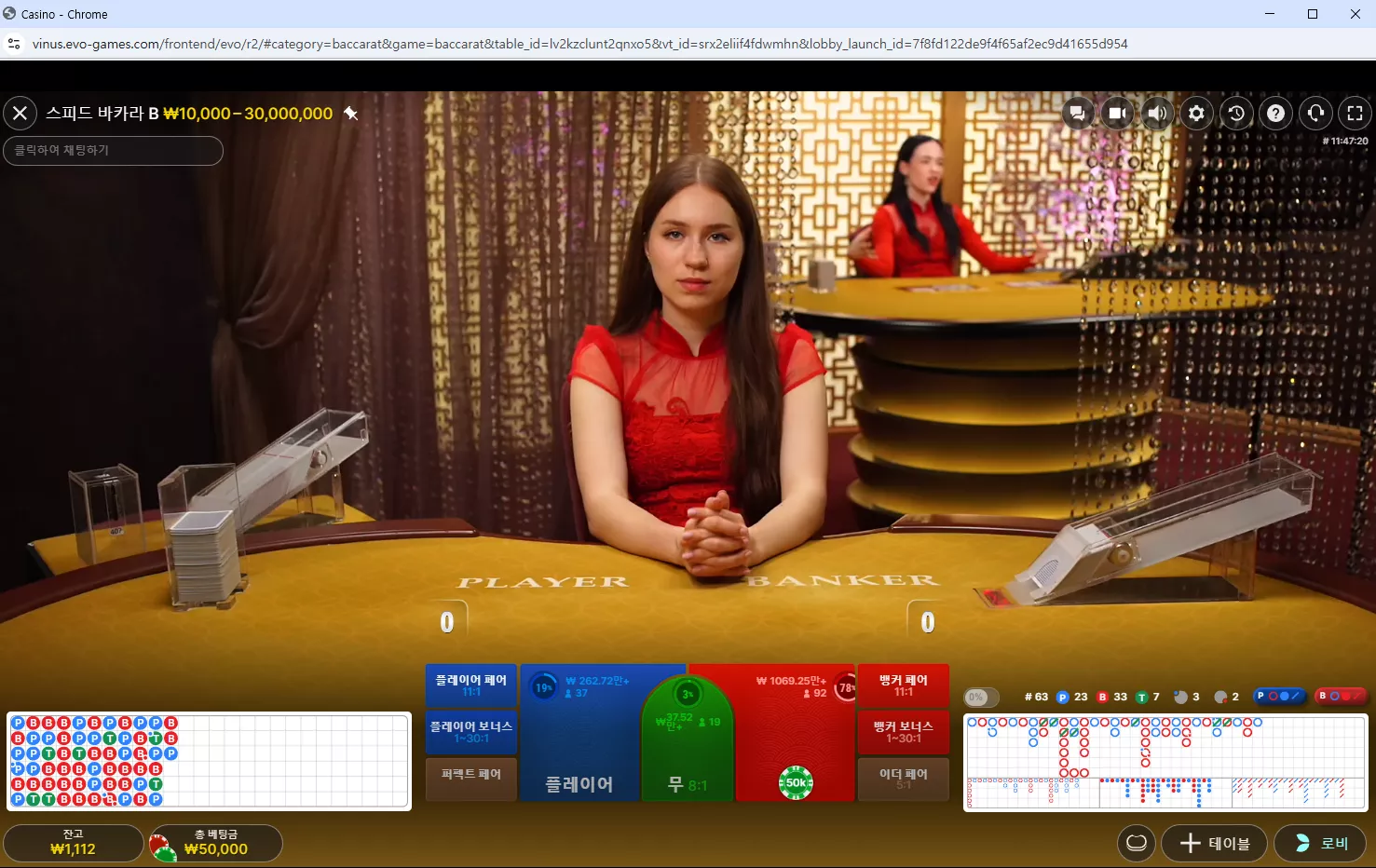Bet on 퍼펙트 페어

click(x=471, y=779)
